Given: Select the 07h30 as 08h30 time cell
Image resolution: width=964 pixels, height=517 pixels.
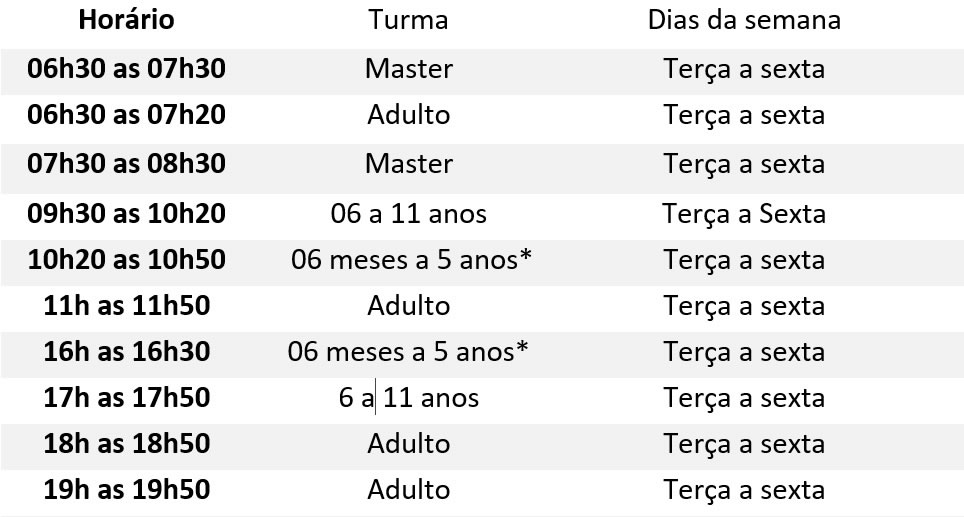Looking at the screenshot, I should coord(127,164).
